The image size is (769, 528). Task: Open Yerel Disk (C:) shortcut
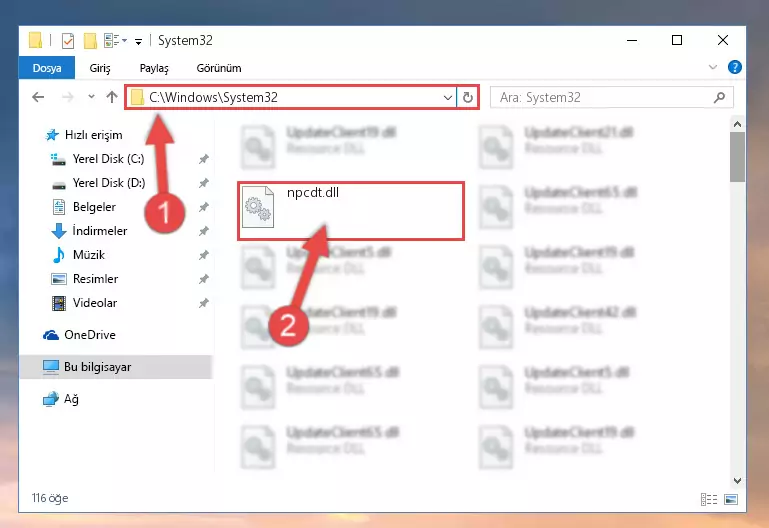[x=108, y=159]
